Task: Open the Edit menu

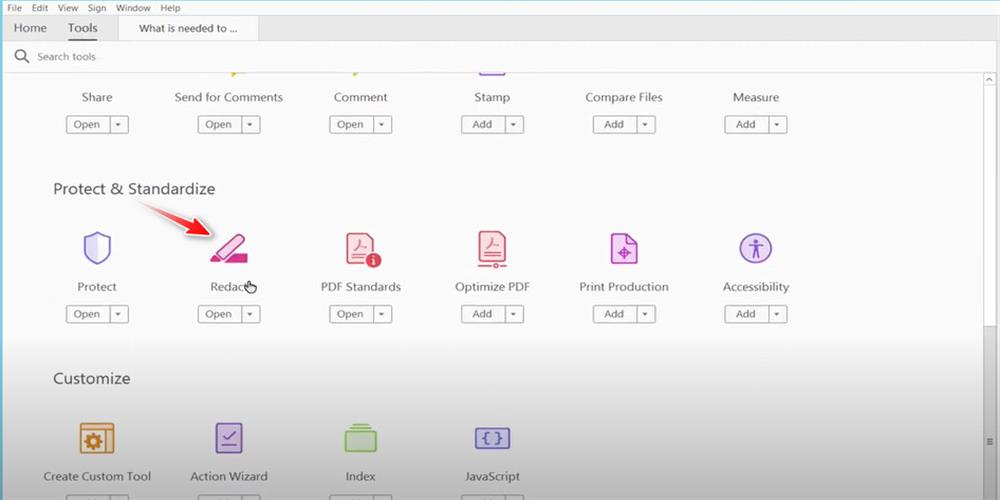Action: point(40,8)
